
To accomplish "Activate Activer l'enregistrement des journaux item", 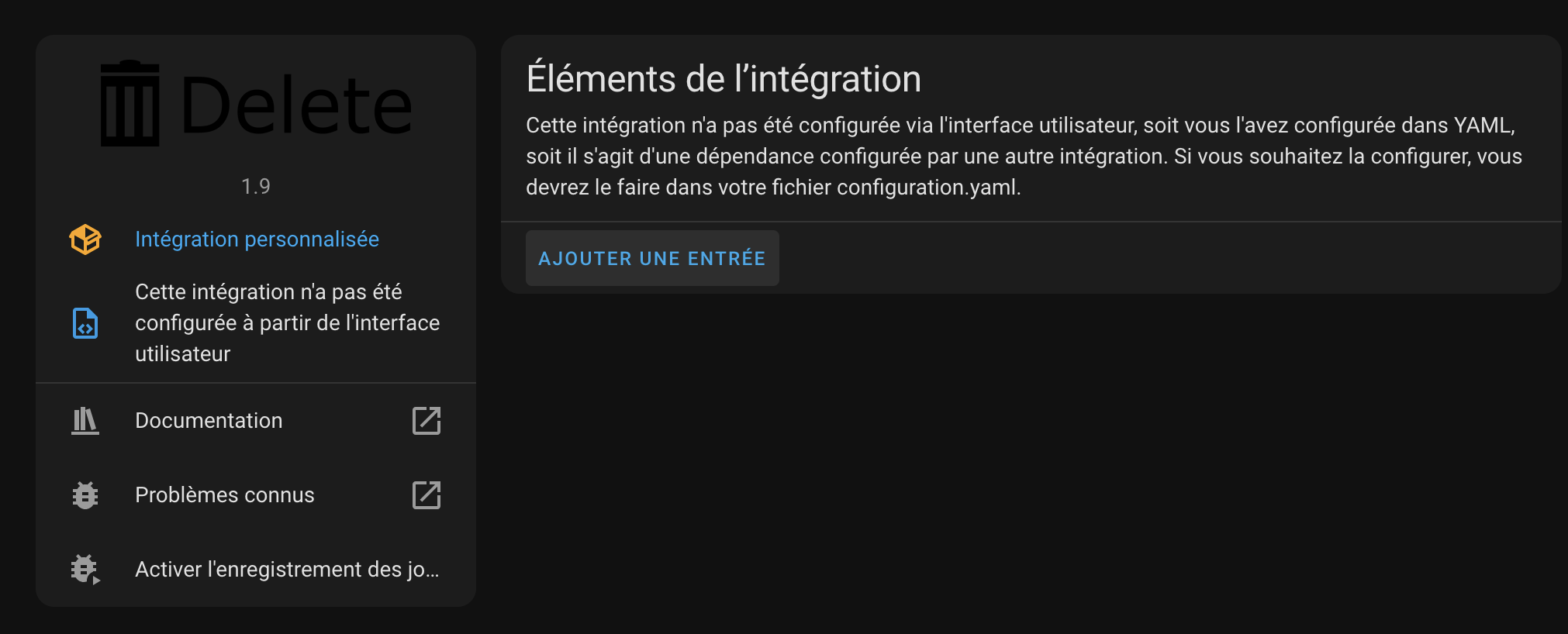I will pyautogui.click(x=256, y=570).
